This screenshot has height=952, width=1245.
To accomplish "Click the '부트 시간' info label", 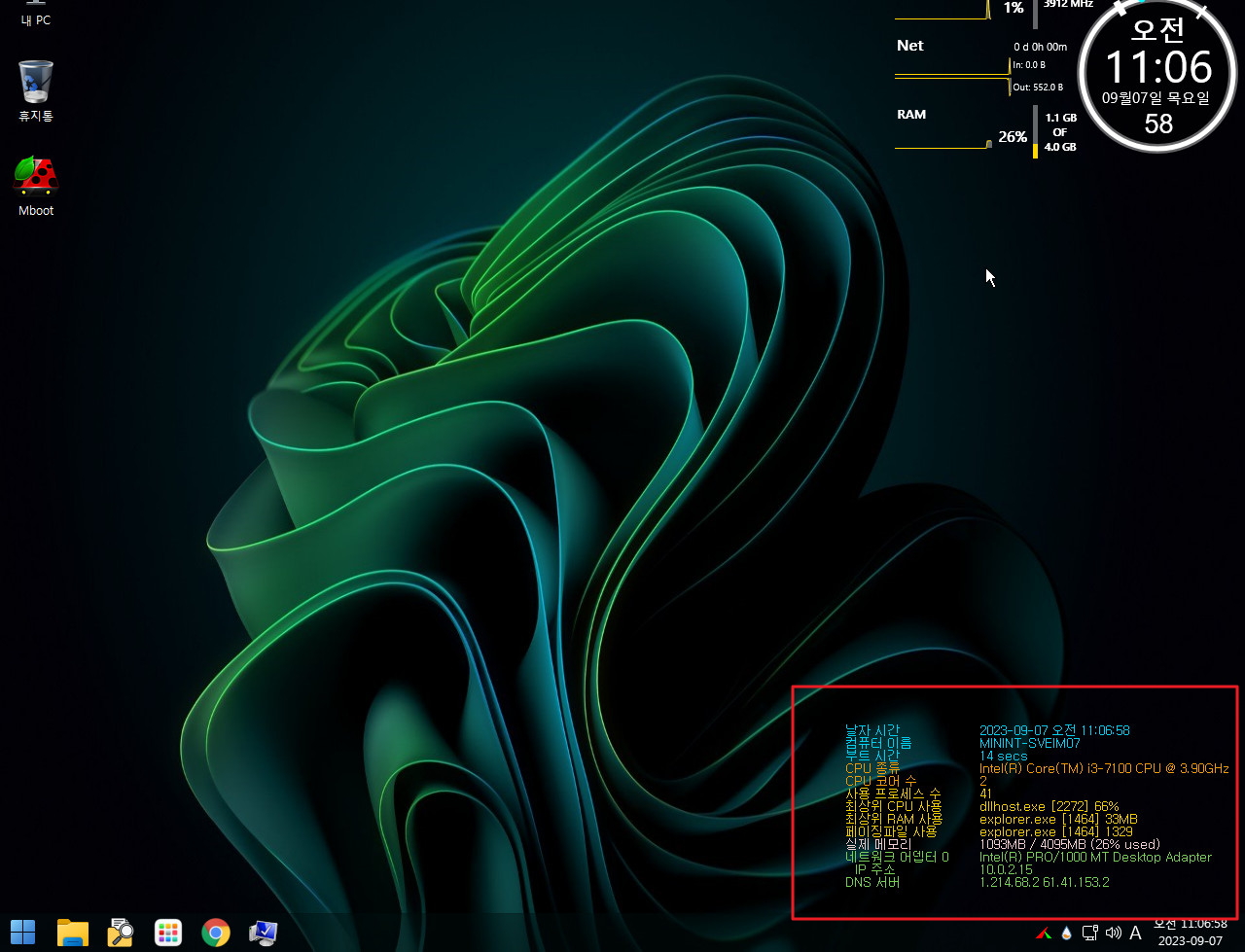I will click(872, 756).
